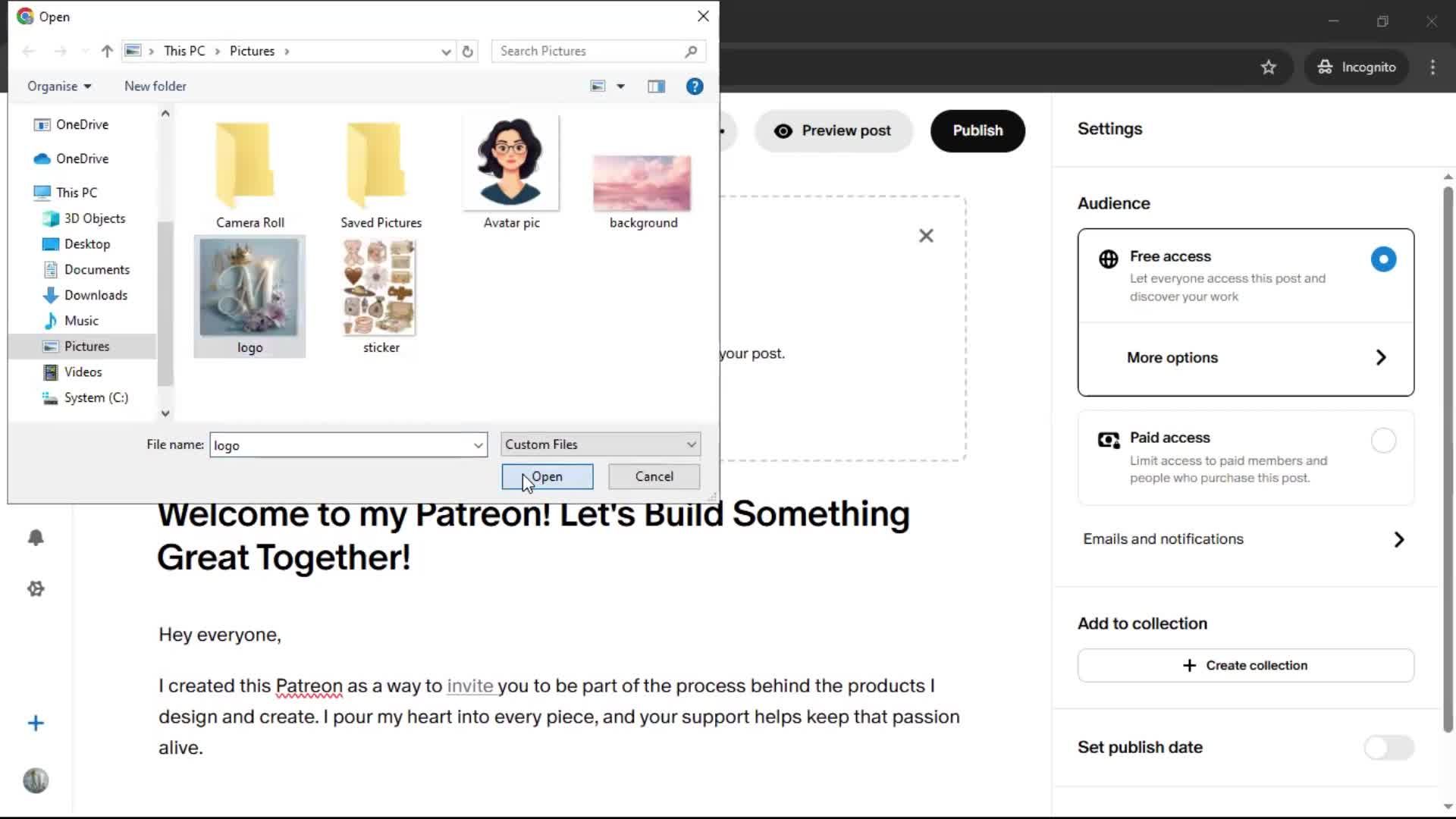Viewport: 1456px width, 819px height.
Task: Bookmark page with the star icon
Action: click(x=1268, y=67)
